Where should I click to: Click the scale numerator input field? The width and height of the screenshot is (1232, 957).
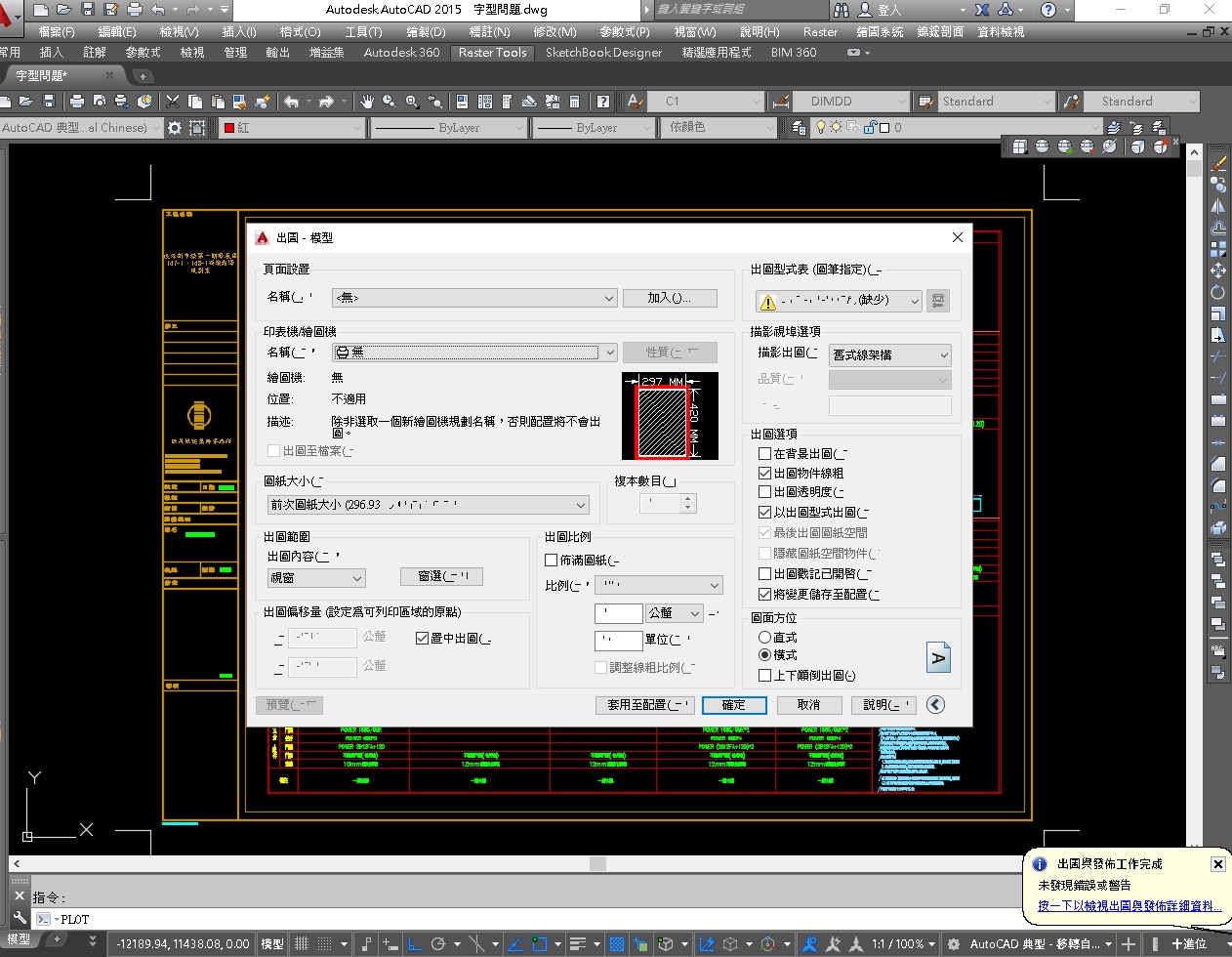coord(618,613)
